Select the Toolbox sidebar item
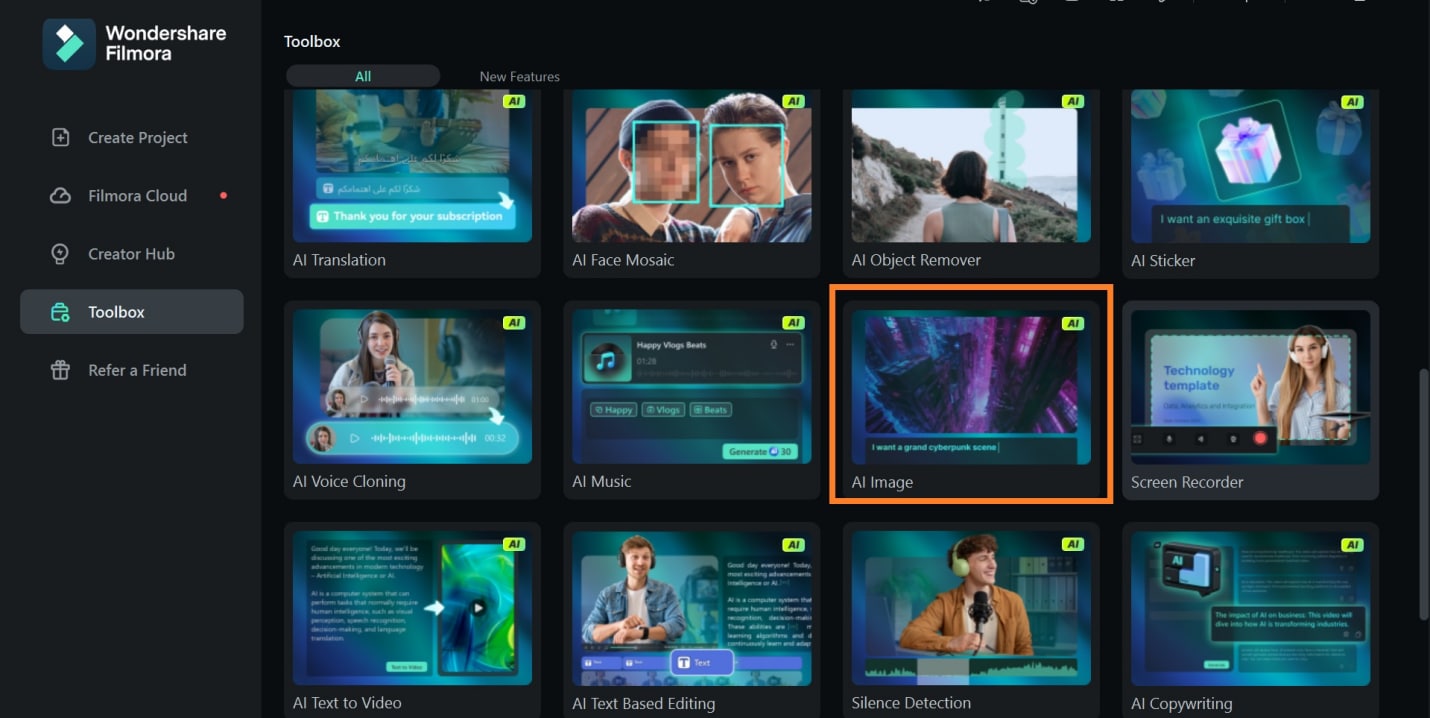The image size is (1430, 718). (x=132, y=312)
